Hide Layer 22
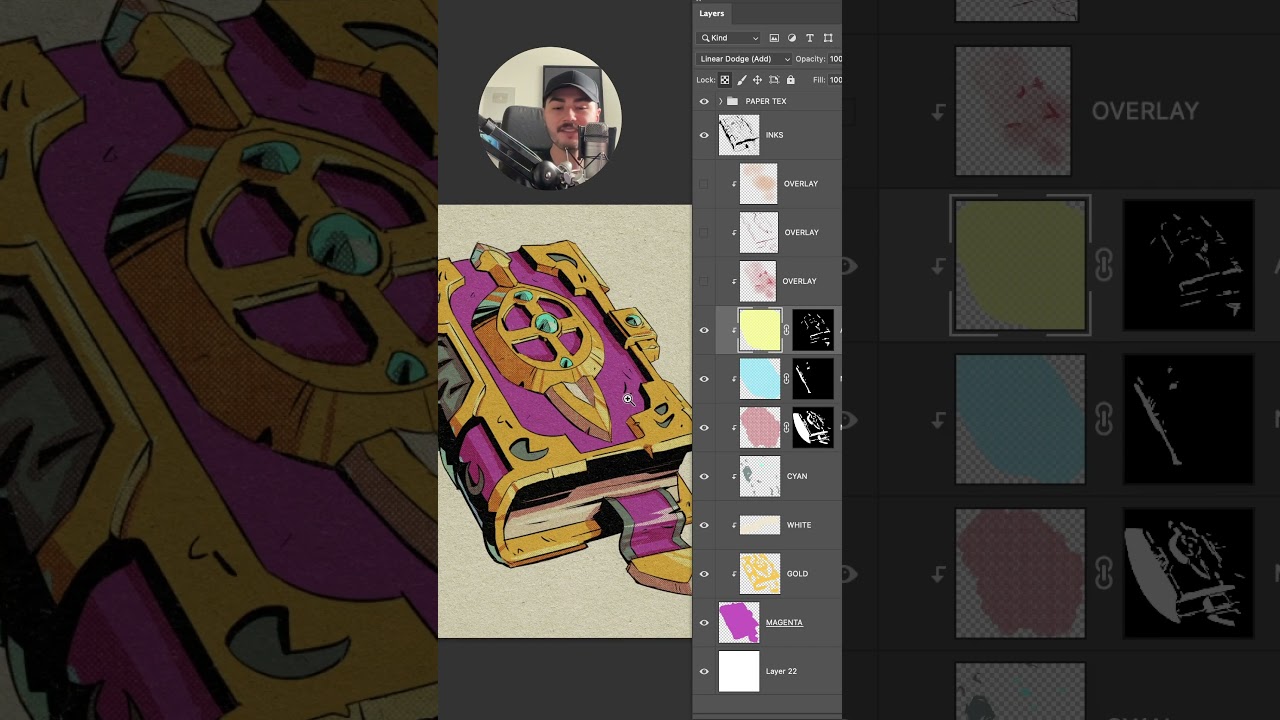 704,671
